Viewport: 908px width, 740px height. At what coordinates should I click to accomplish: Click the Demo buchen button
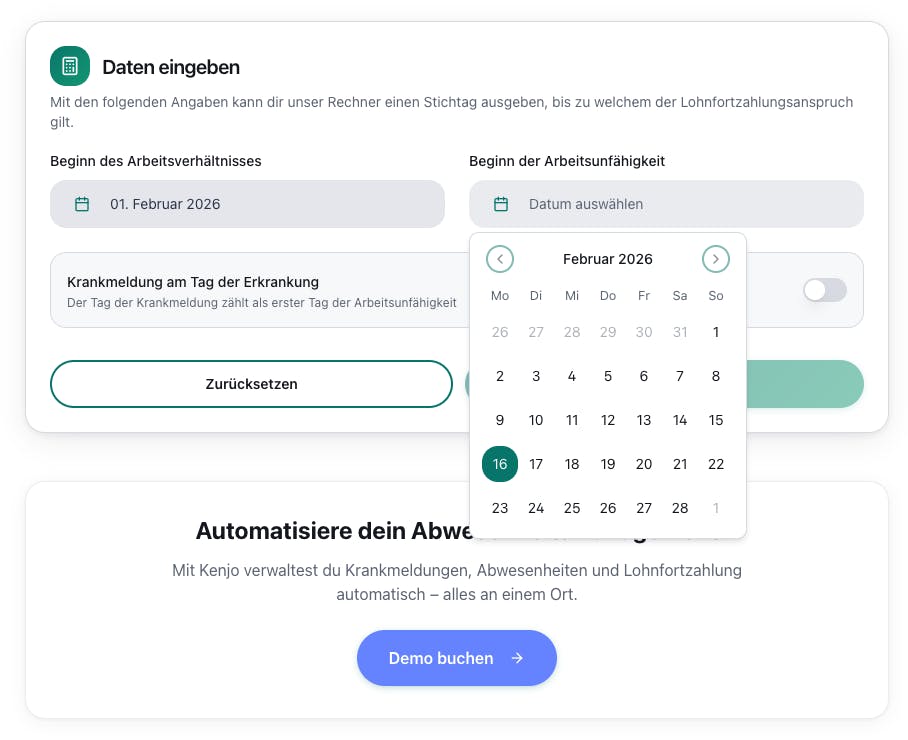pyautogui.click(x=456, y=658)
